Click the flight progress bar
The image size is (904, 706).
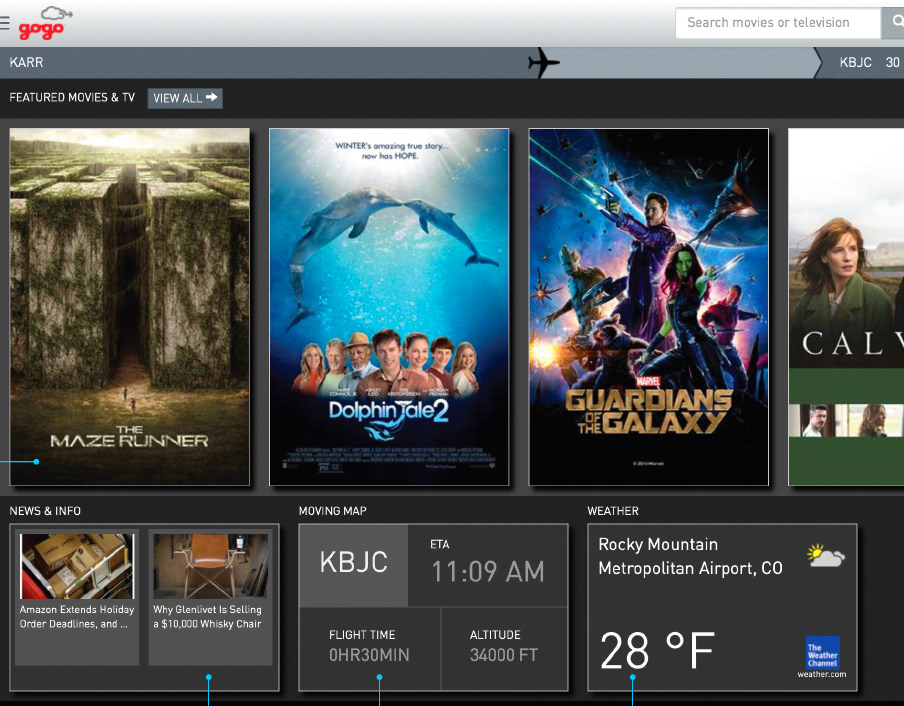pyautogui.click(x=410, y=62)
